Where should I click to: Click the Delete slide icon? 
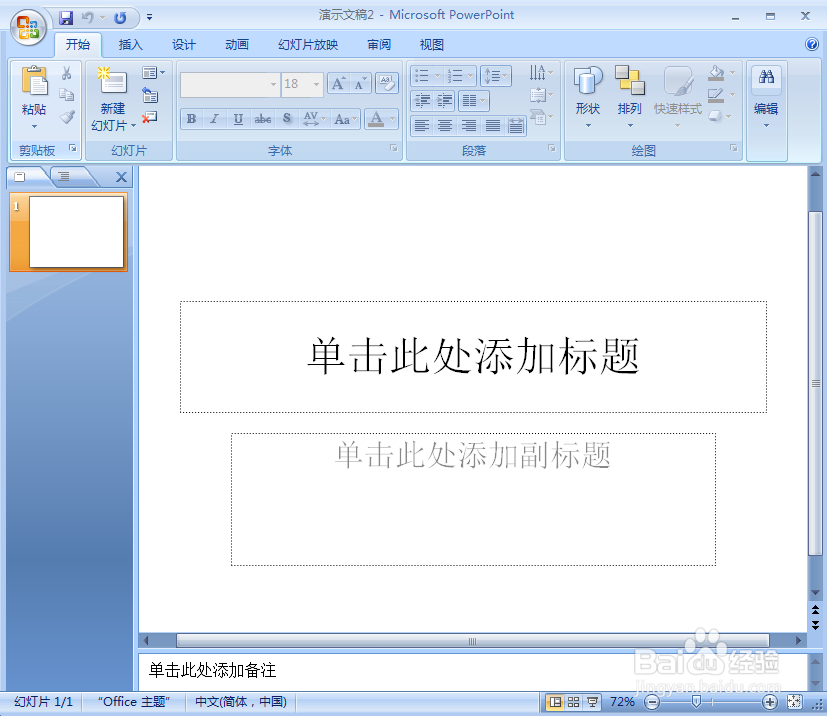tap(150, 117)
